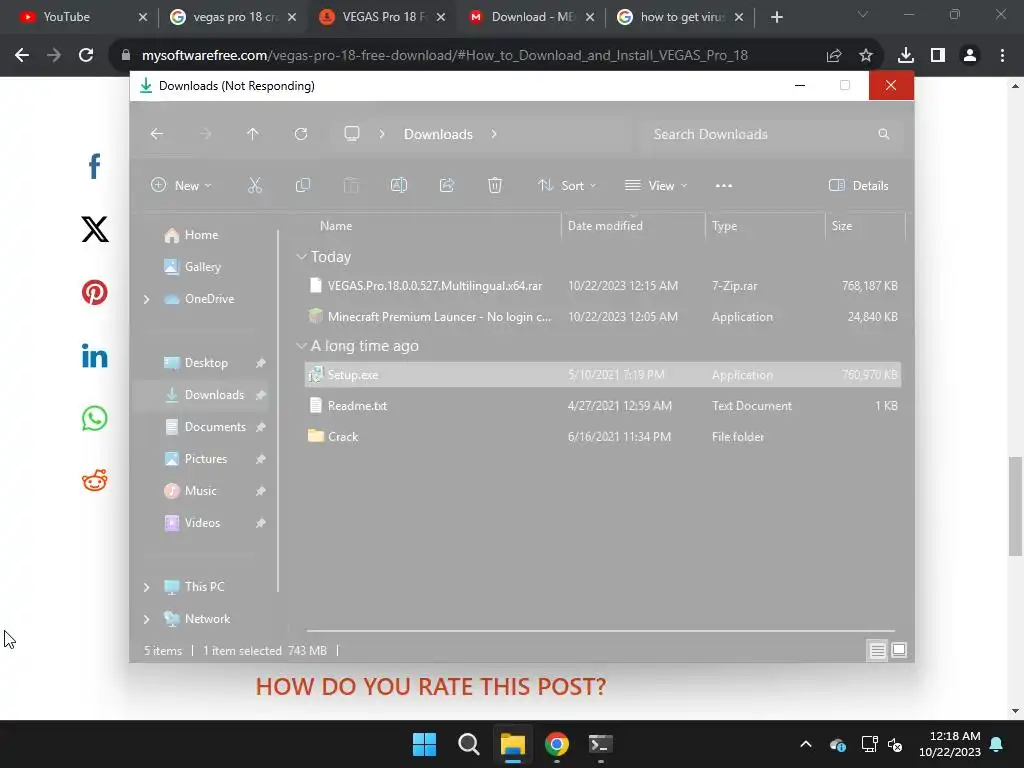Click Explorer's refresh icon
Image resolution: width=1024 pixels, height=768 pixels.
(x=301, y=134)
